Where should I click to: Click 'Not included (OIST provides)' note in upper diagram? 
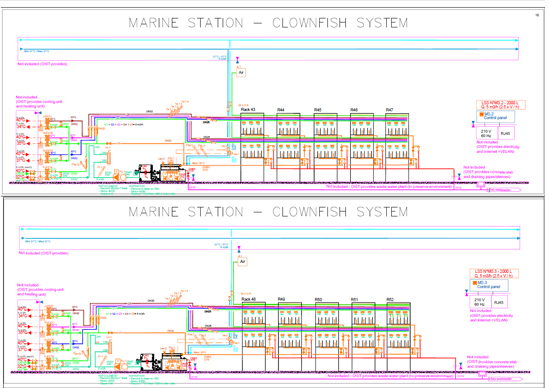[x=42, y=64]
